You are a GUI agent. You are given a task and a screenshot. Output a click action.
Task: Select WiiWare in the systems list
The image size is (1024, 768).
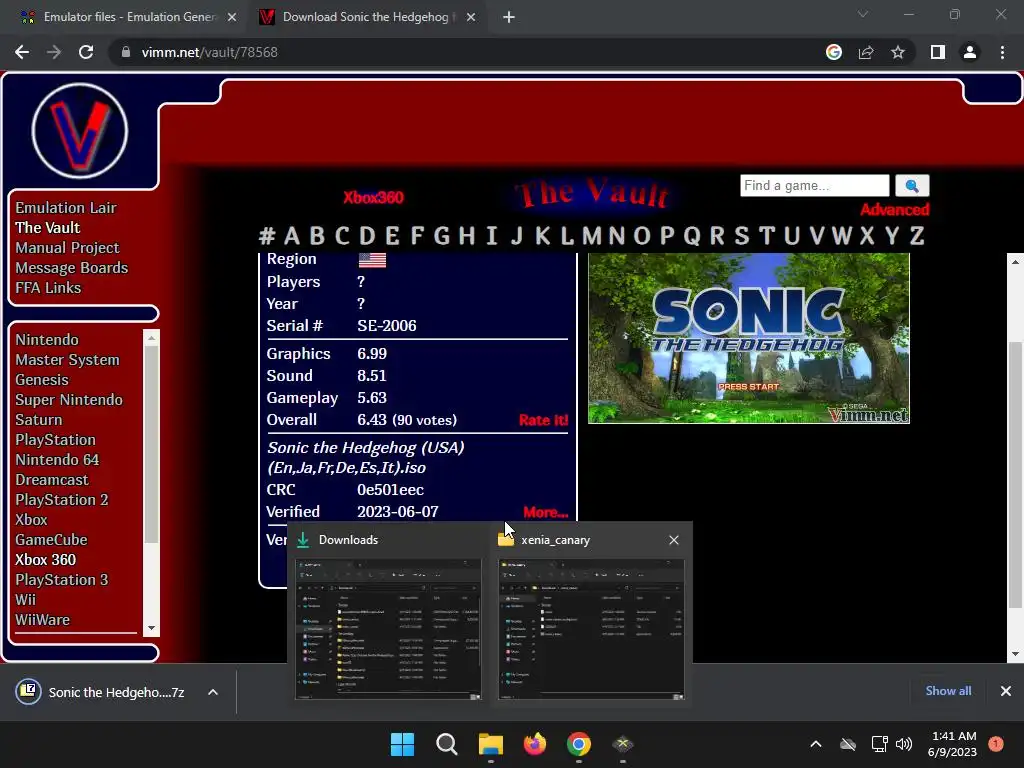(42, 620)
